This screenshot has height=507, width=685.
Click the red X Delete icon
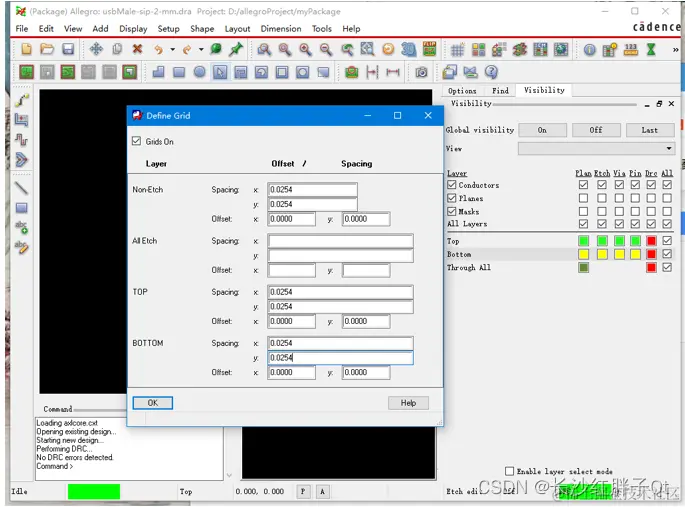coord(137,49)
